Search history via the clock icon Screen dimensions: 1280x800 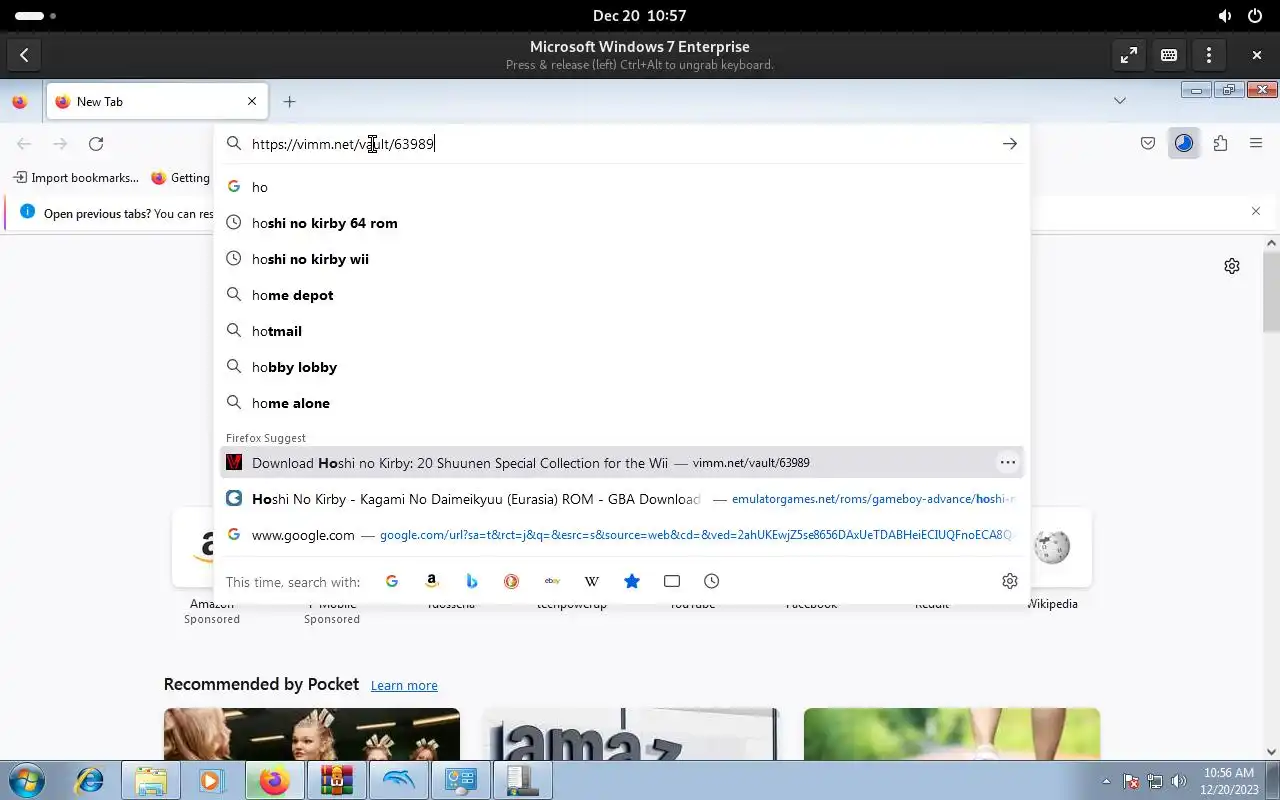coord(712,581)
